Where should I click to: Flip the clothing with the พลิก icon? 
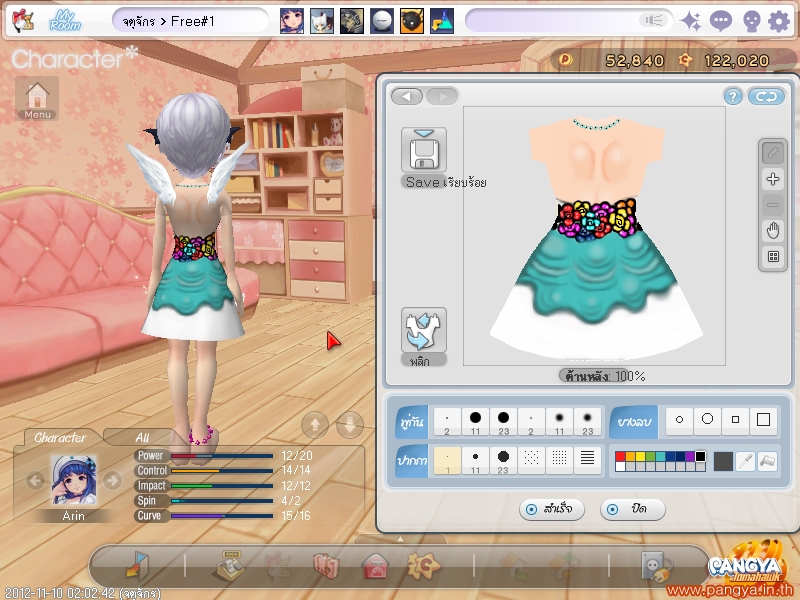tap(423, 330)
